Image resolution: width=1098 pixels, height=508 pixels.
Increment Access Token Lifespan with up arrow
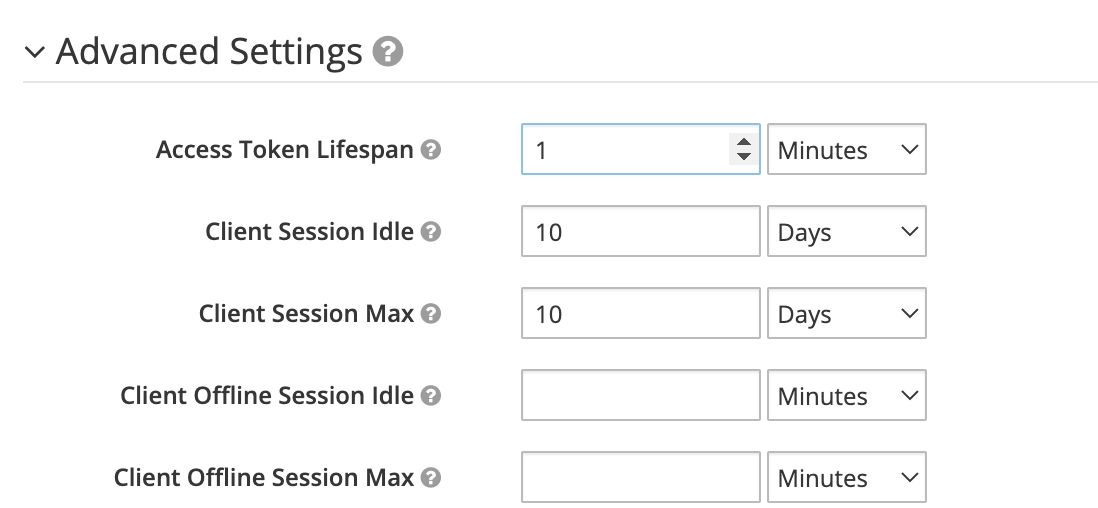point(743,143)
